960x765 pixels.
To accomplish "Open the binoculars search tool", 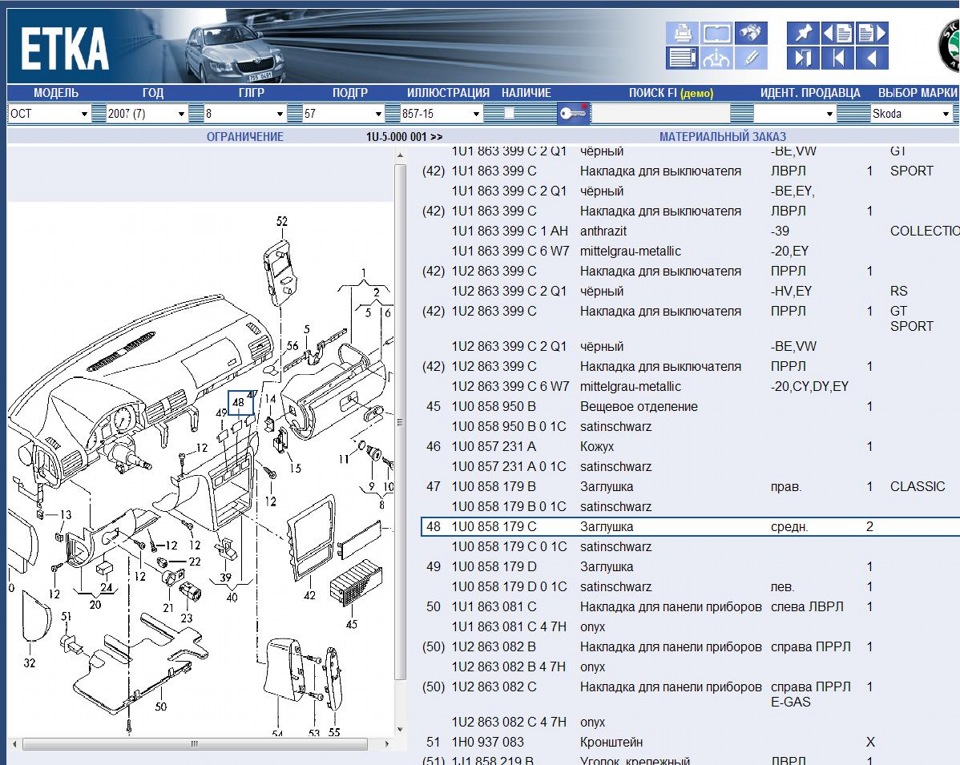I will (x=751, y=33).
